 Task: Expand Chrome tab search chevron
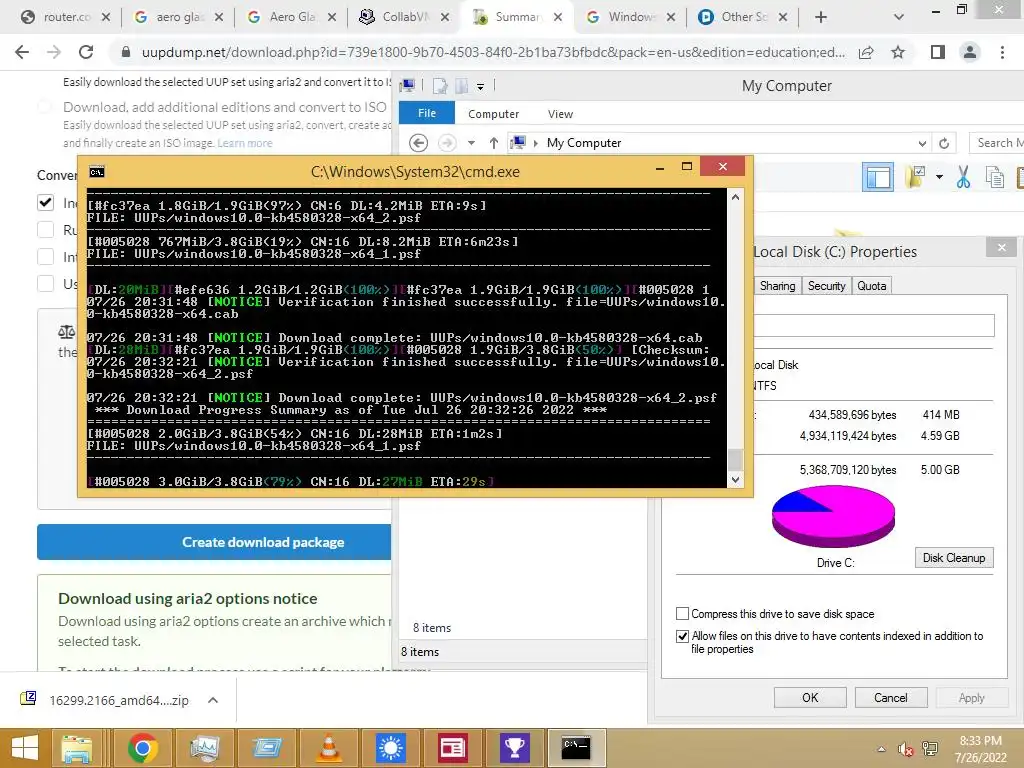899,17
